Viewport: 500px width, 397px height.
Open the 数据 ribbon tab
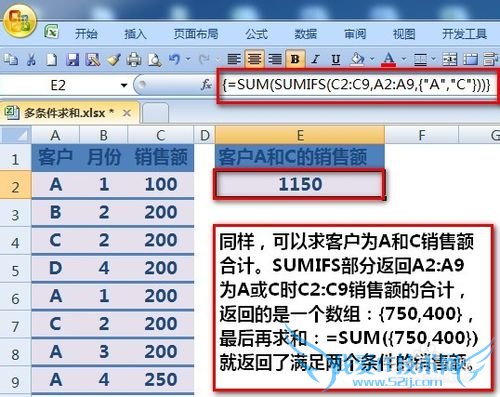click(x=306, y=34)
